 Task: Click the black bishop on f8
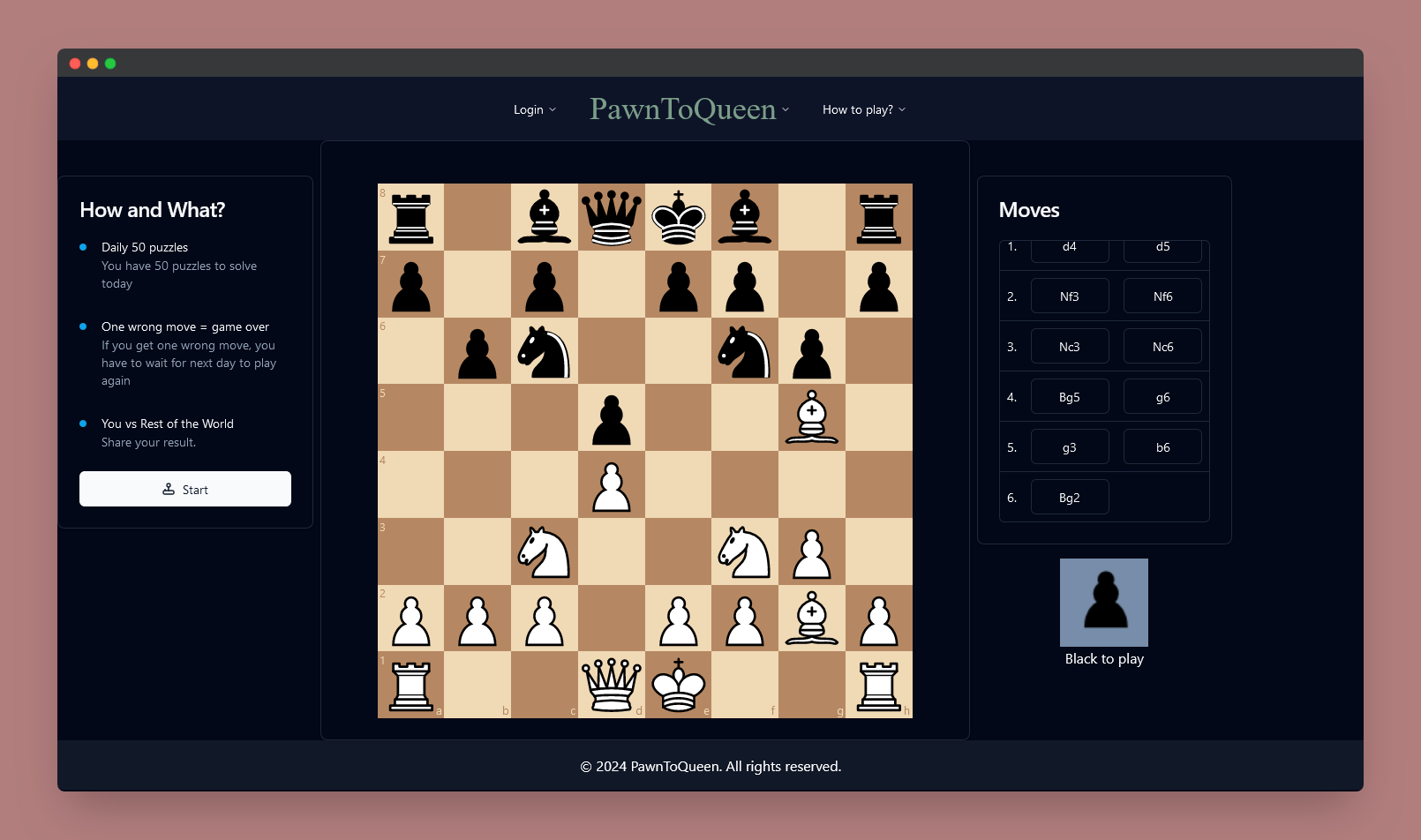(x=745, y=217)
